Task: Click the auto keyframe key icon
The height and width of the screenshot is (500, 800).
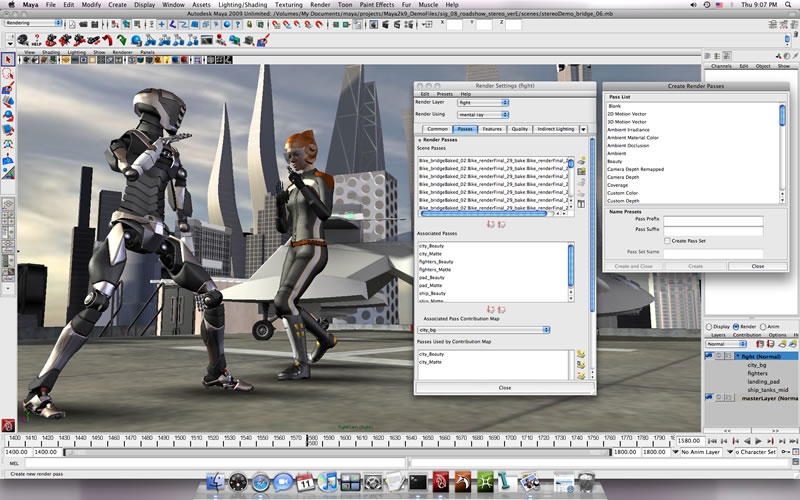Action: click(786, 452)
